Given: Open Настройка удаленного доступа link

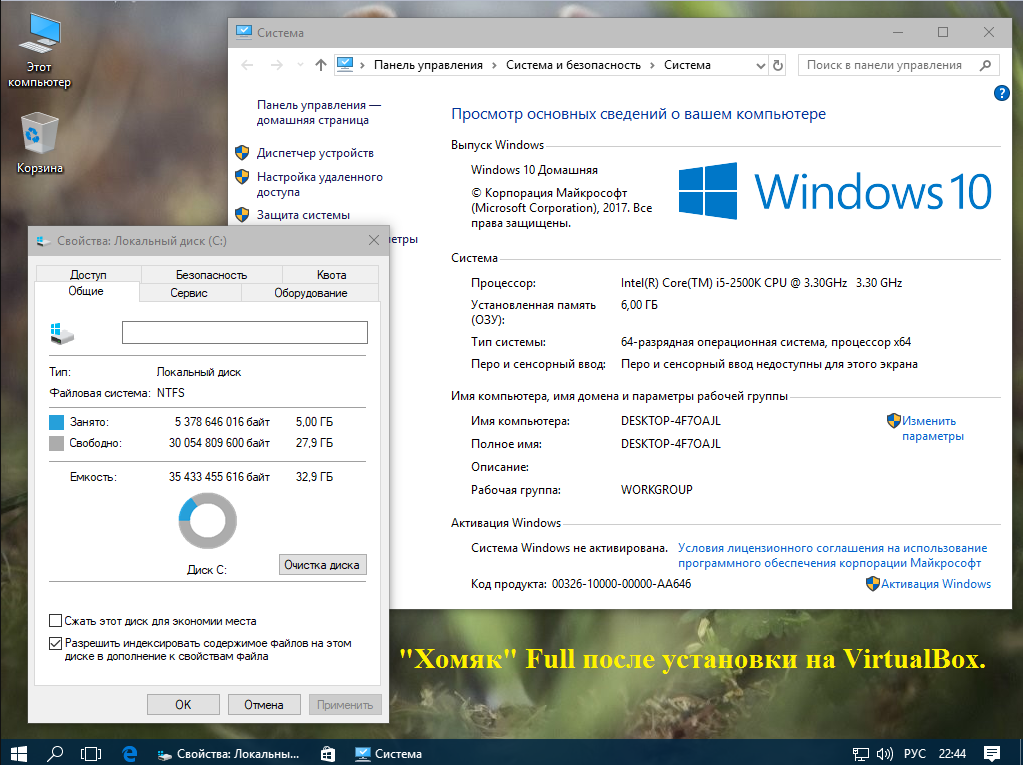Looking at the screenshot, I should 320,184.
